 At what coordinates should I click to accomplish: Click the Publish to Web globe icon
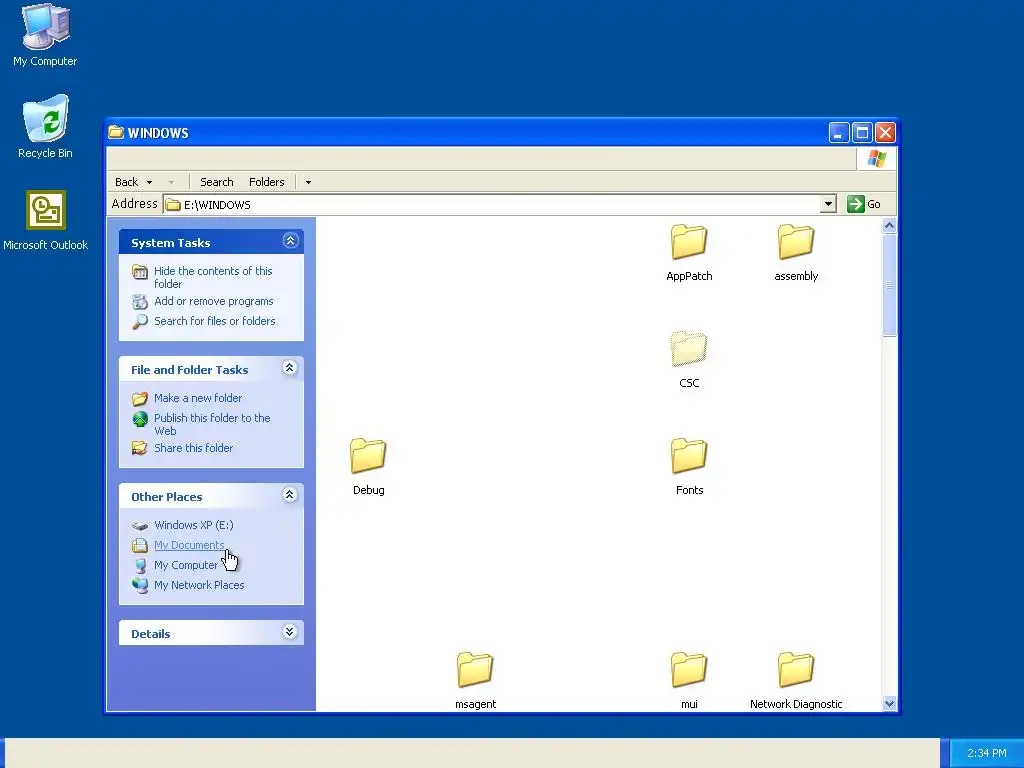click(x=140, y=419)
